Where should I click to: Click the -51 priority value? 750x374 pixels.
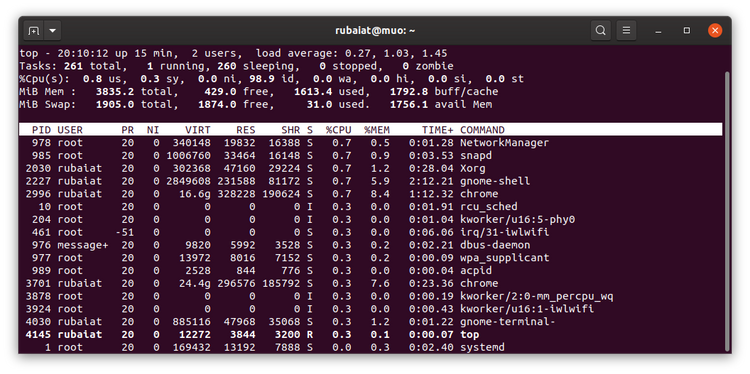(124, 232)
